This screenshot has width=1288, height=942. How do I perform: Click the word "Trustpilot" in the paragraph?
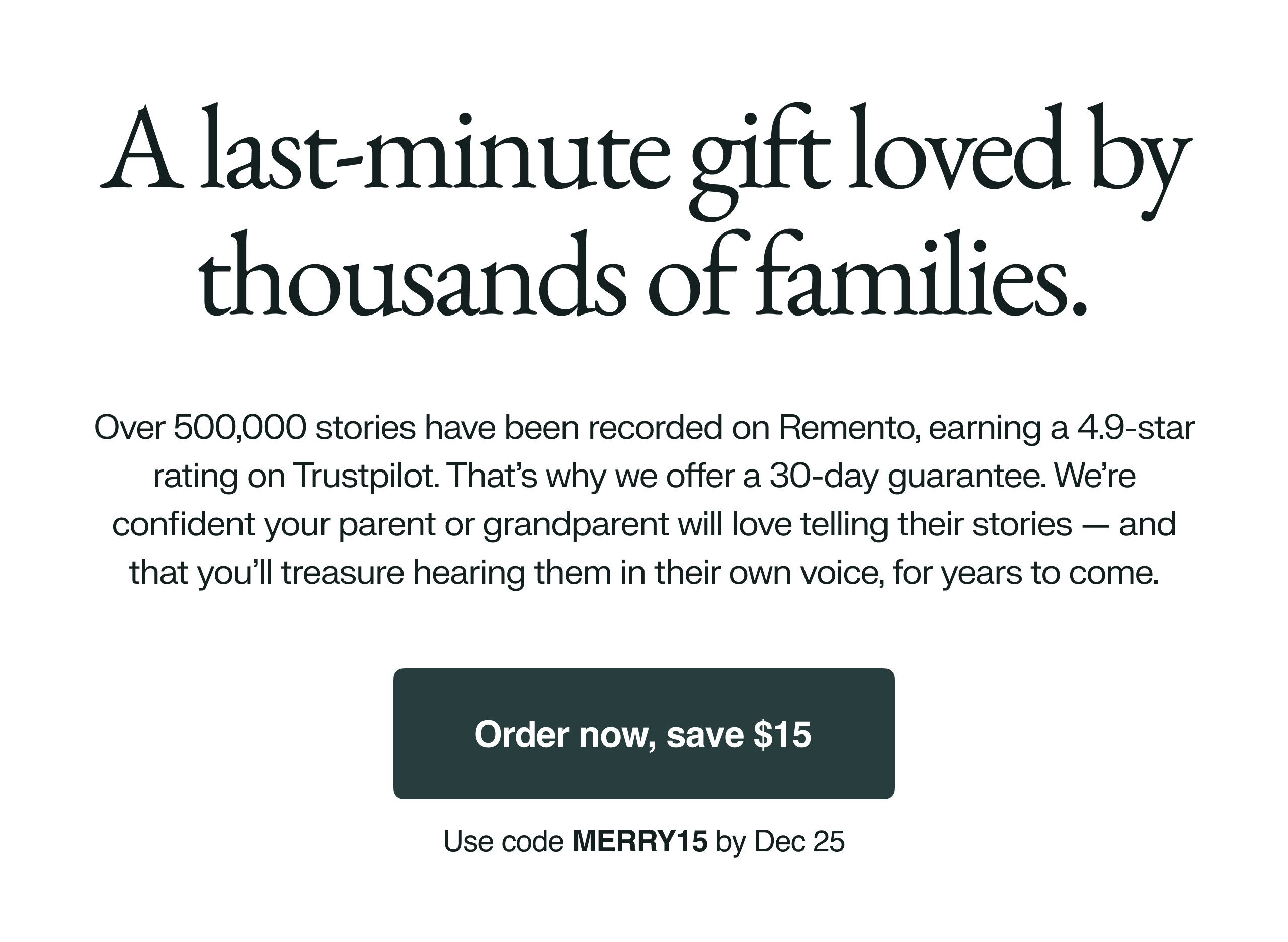point(365,476)
